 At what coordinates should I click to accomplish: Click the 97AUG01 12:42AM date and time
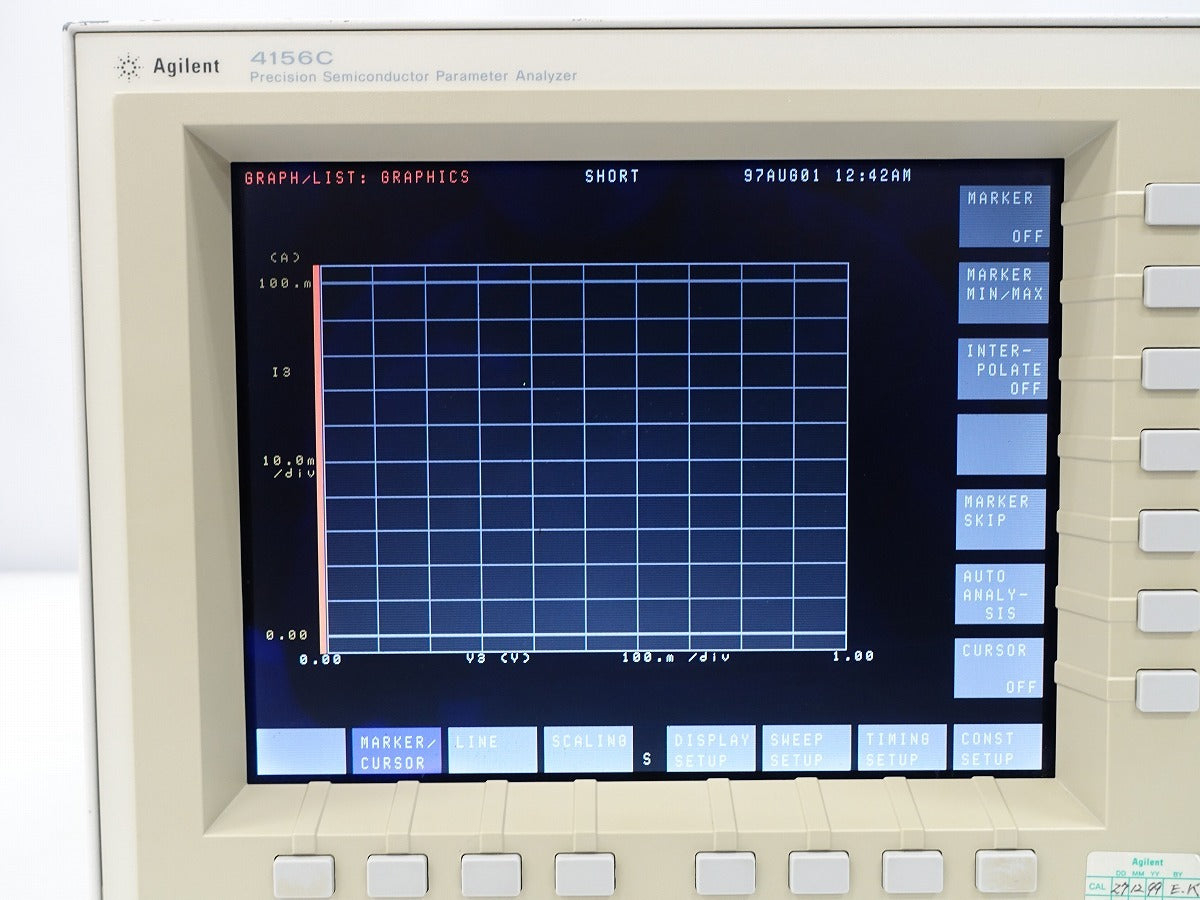[x=827, y=175]
